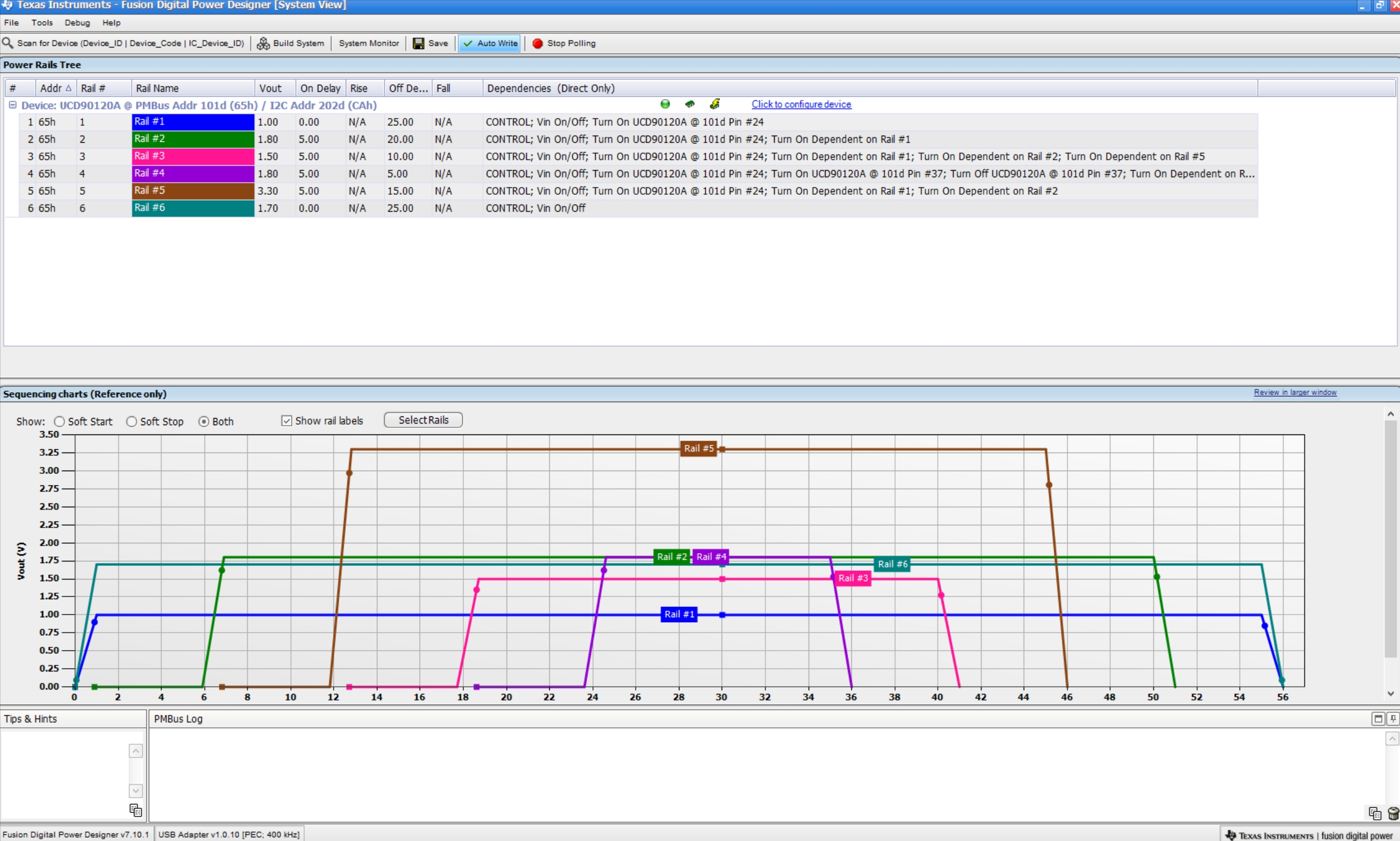Click the Rail #2 label on the chart

671,556
